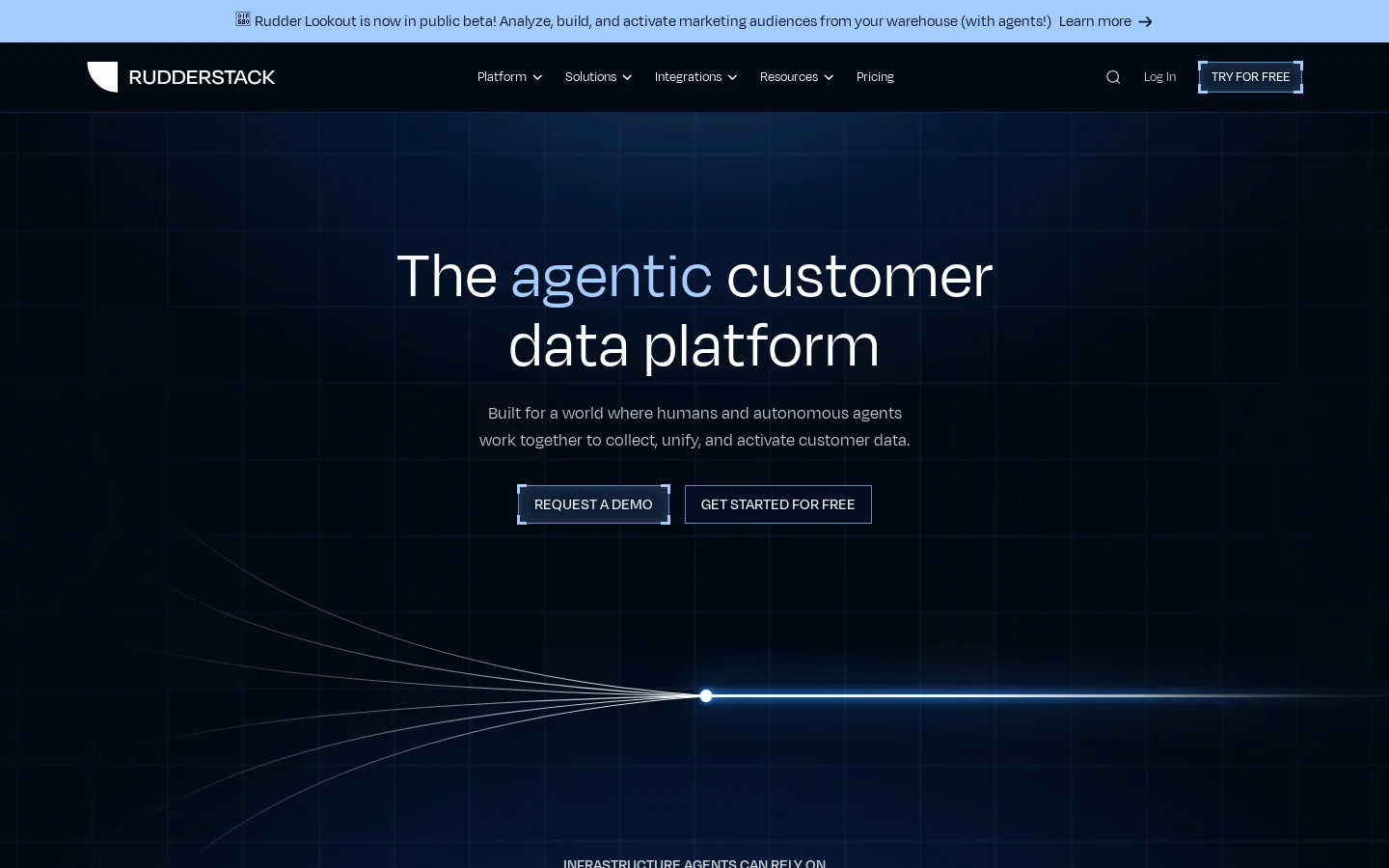Click the 'Built for a world' subheading text
1389x868 pixels.
pos(694,426)
